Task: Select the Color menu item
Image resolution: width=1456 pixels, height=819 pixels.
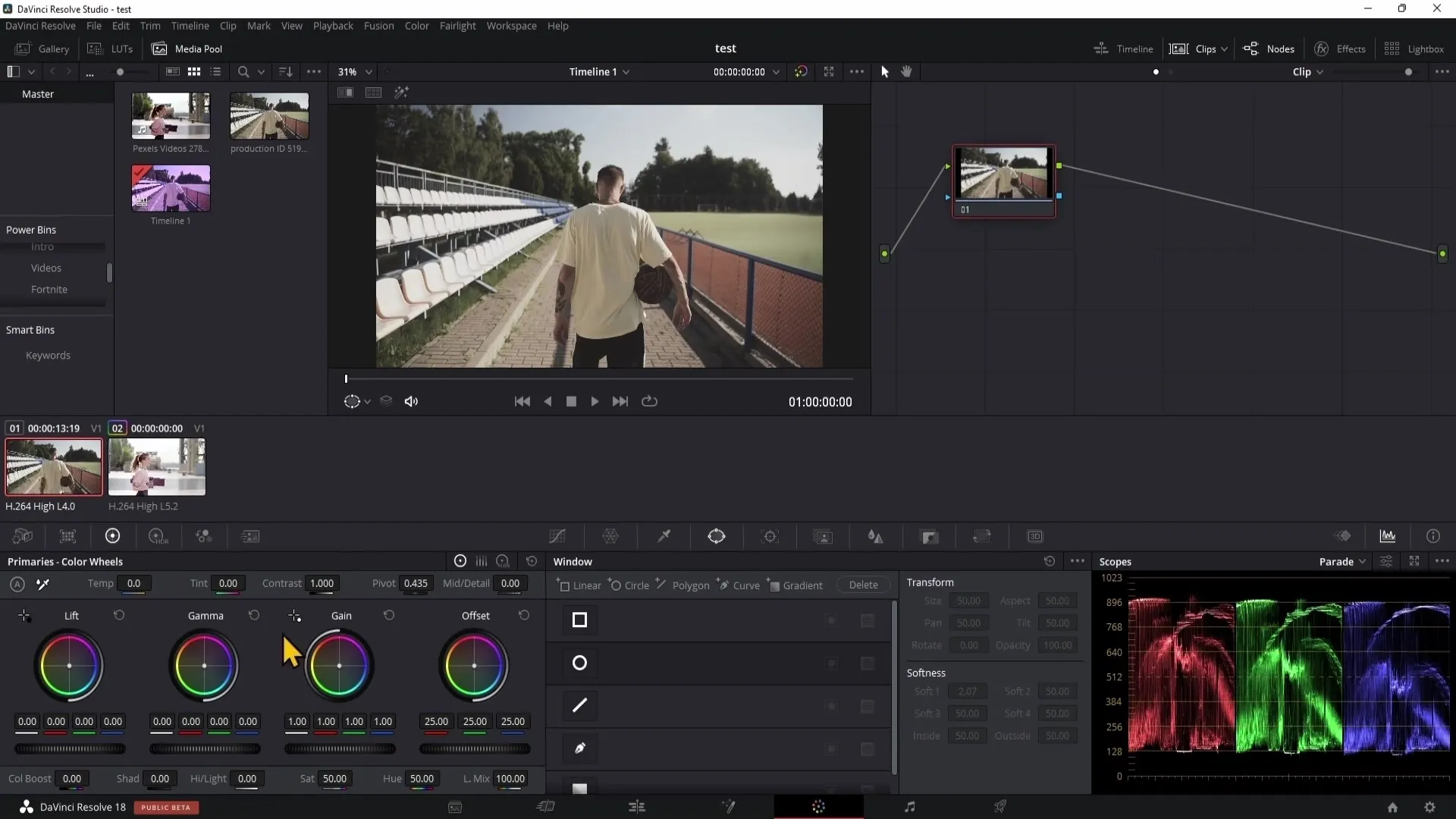Action: click(x=417, y=25)
